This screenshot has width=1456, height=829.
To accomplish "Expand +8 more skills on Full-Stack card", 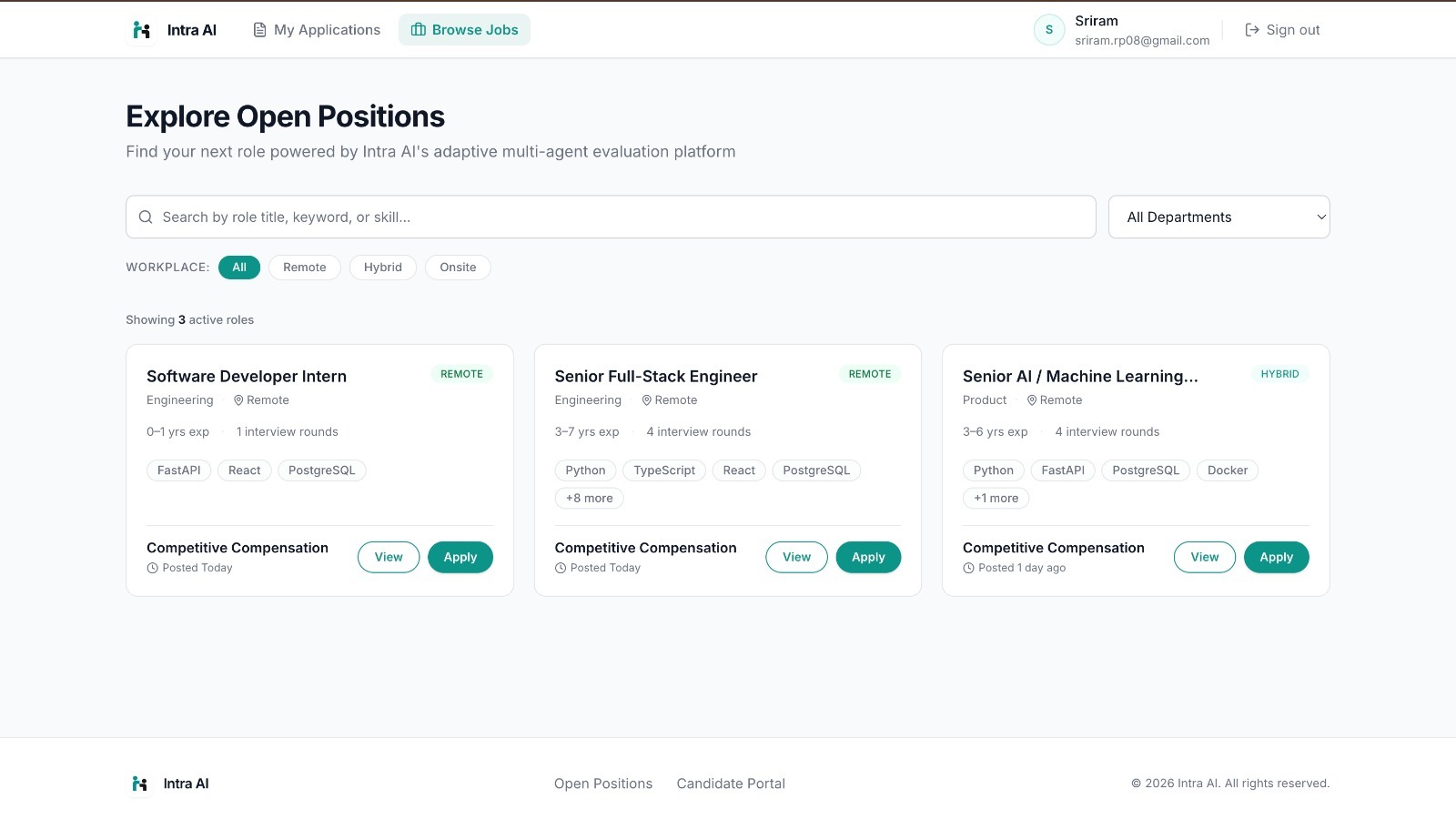I will (590, 499).
